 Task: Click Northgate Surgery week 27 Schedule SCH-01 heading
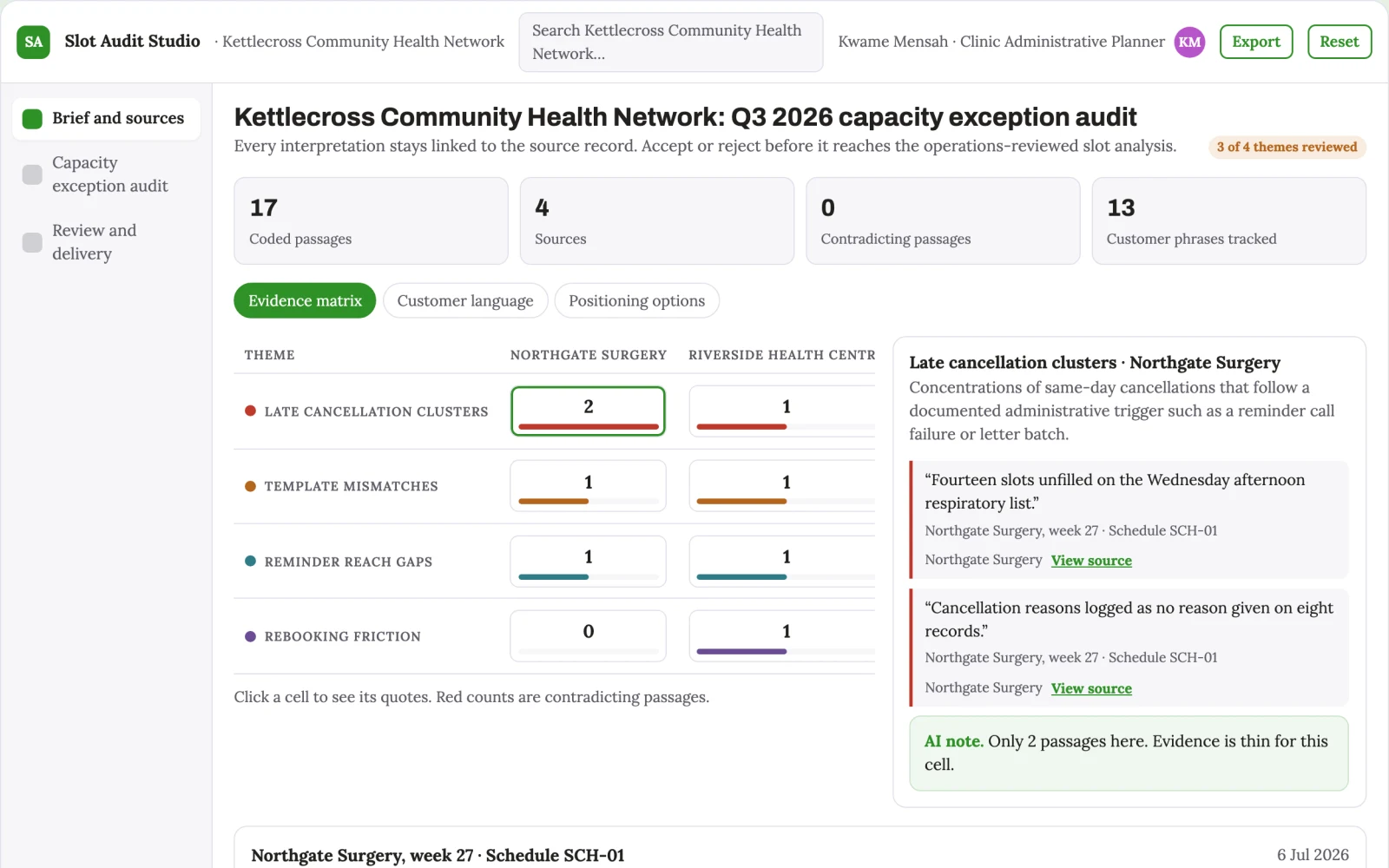438,855
